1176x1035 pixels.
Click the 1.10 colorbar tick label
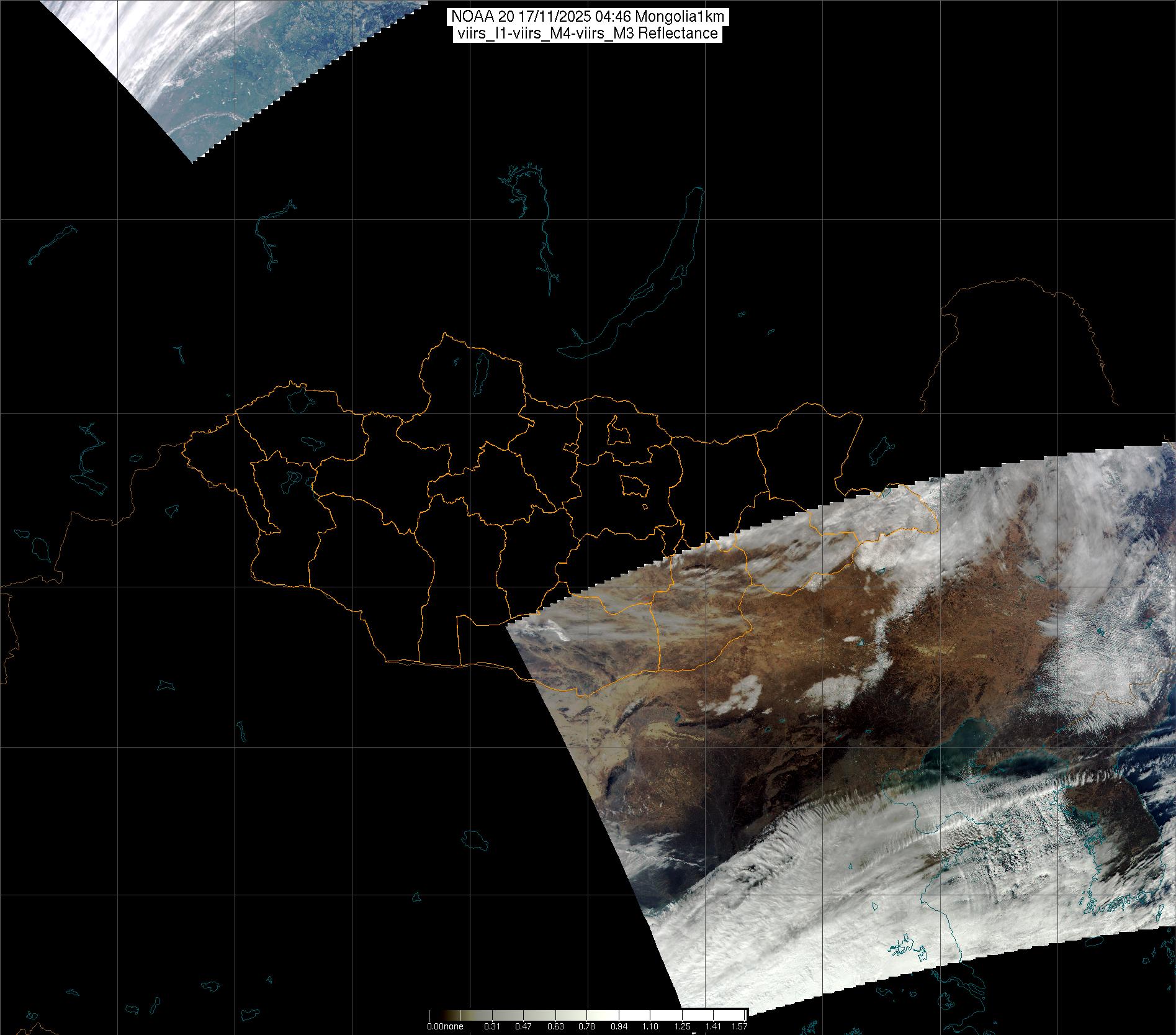click(x=650, y=1026)
